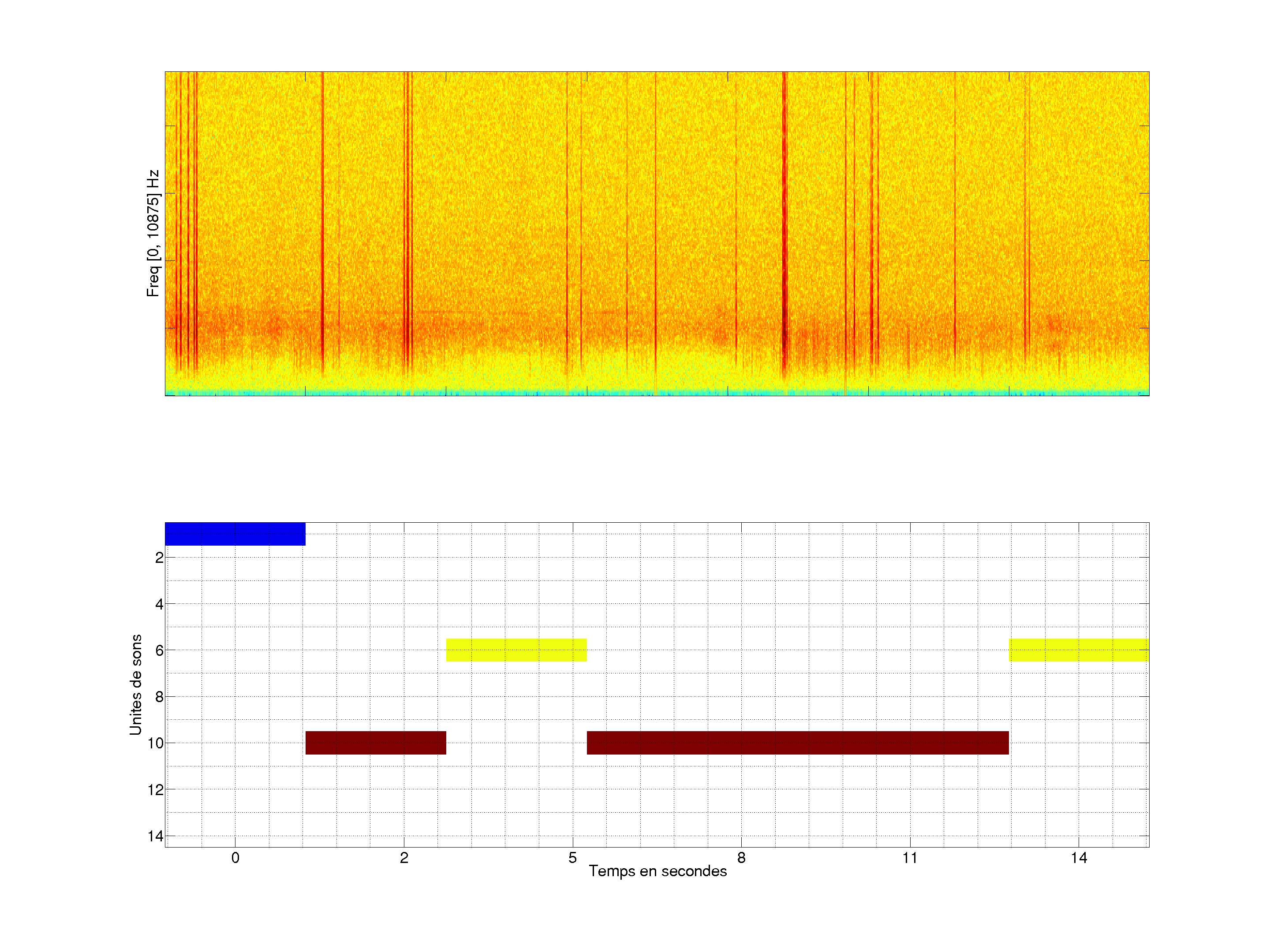1270x952 pixels.
Task: Click the thickest dark red streak in the spectrogram
Action: coord(784,230)
